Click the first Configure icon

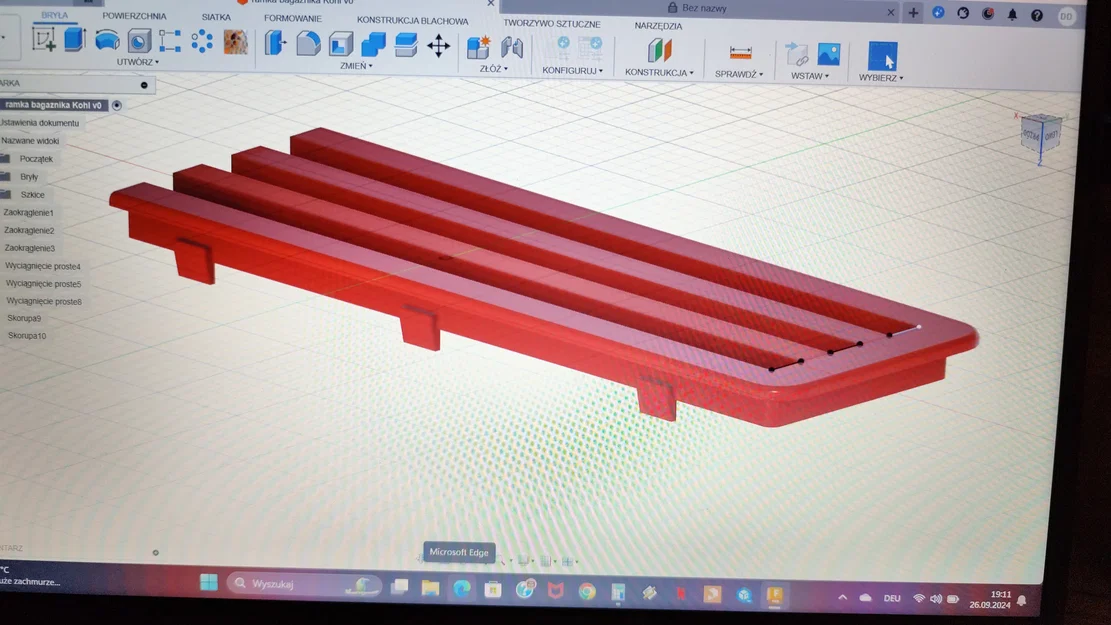click(x=562, y=48)
